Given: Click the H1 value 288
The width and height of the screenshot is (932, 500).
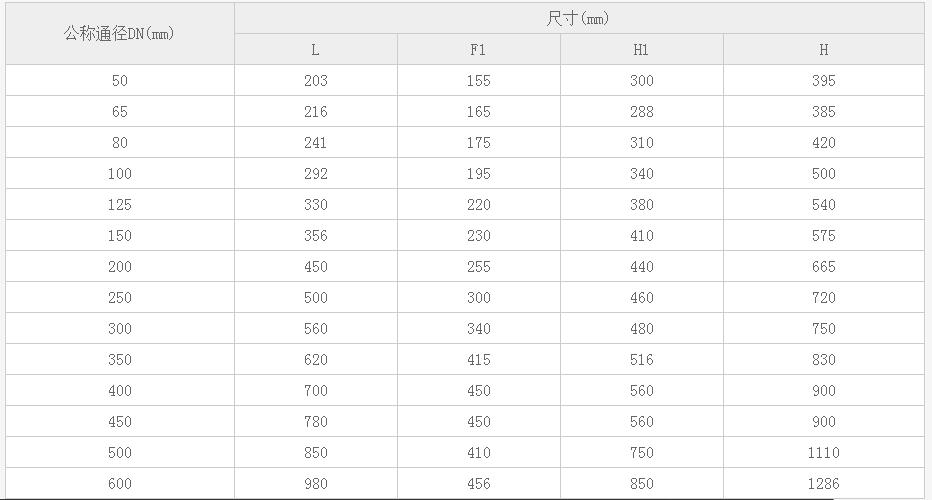Looking at the screenshot, I should coord(641,112).
